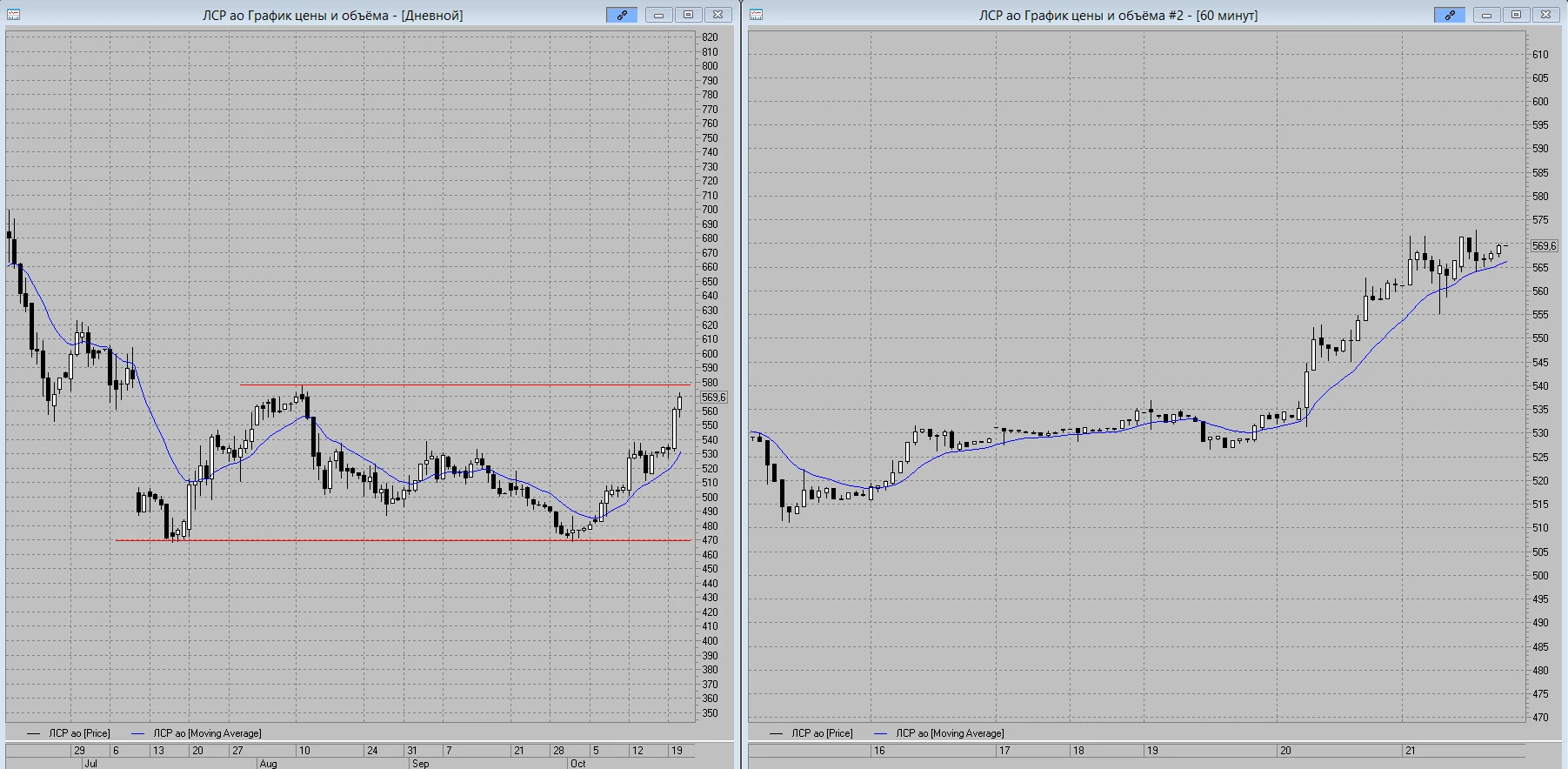Screen dimensions: 1568x769
Task: Select the title bar text of the Дневной chart
Action: 333,16
